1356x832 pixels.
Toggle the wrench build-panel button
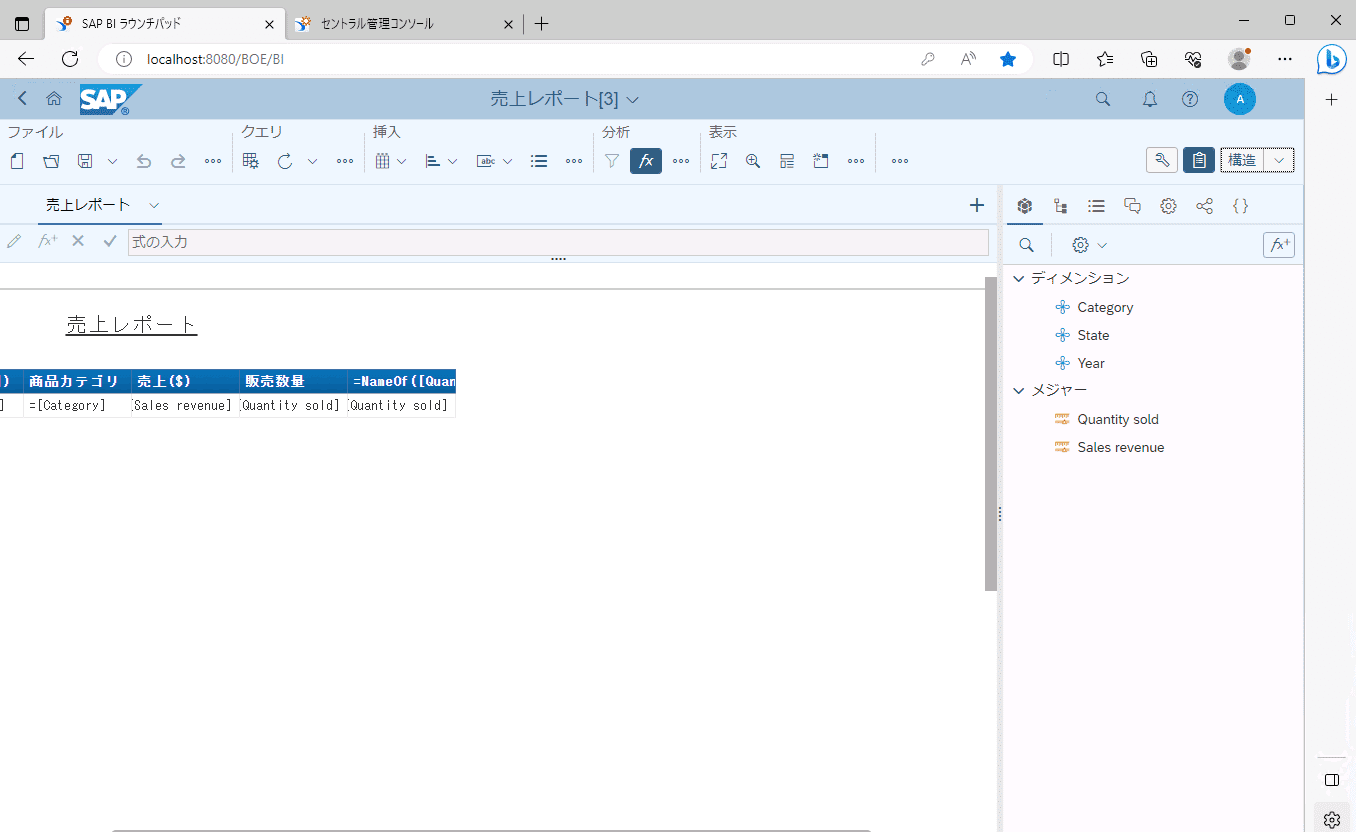(1161, 160)
